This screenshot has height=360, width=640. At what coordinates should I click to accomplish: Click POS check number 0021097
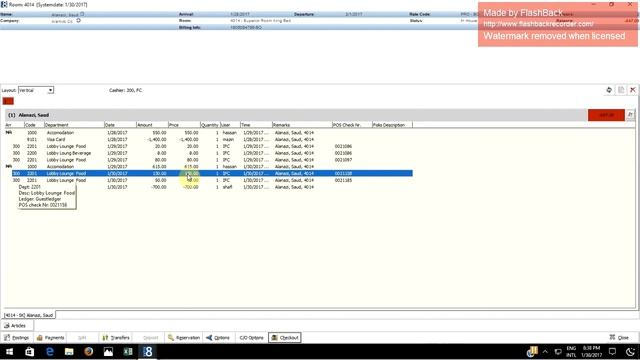click(343, 160)
